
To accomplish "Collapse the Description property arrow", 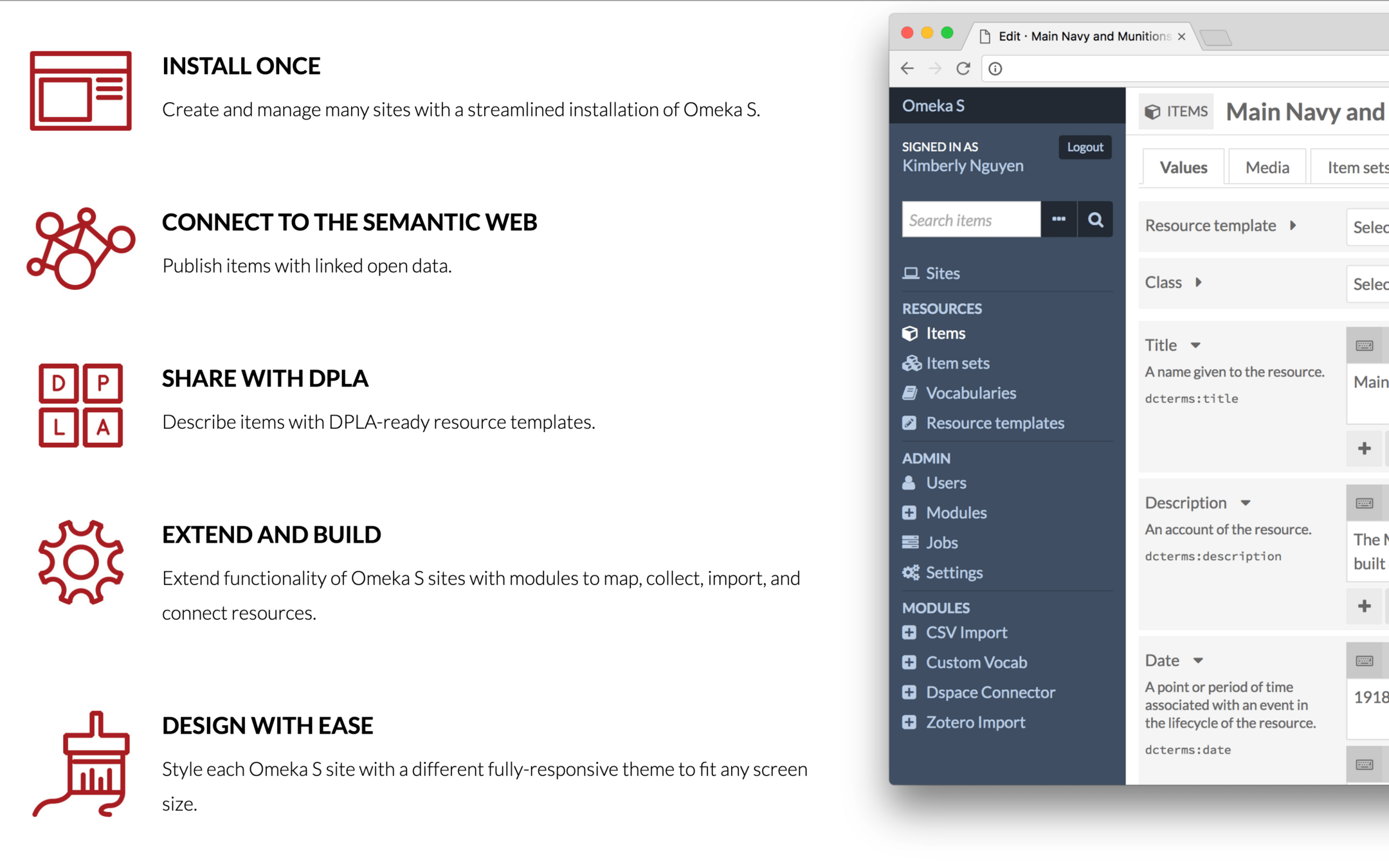I will 1246,503.
